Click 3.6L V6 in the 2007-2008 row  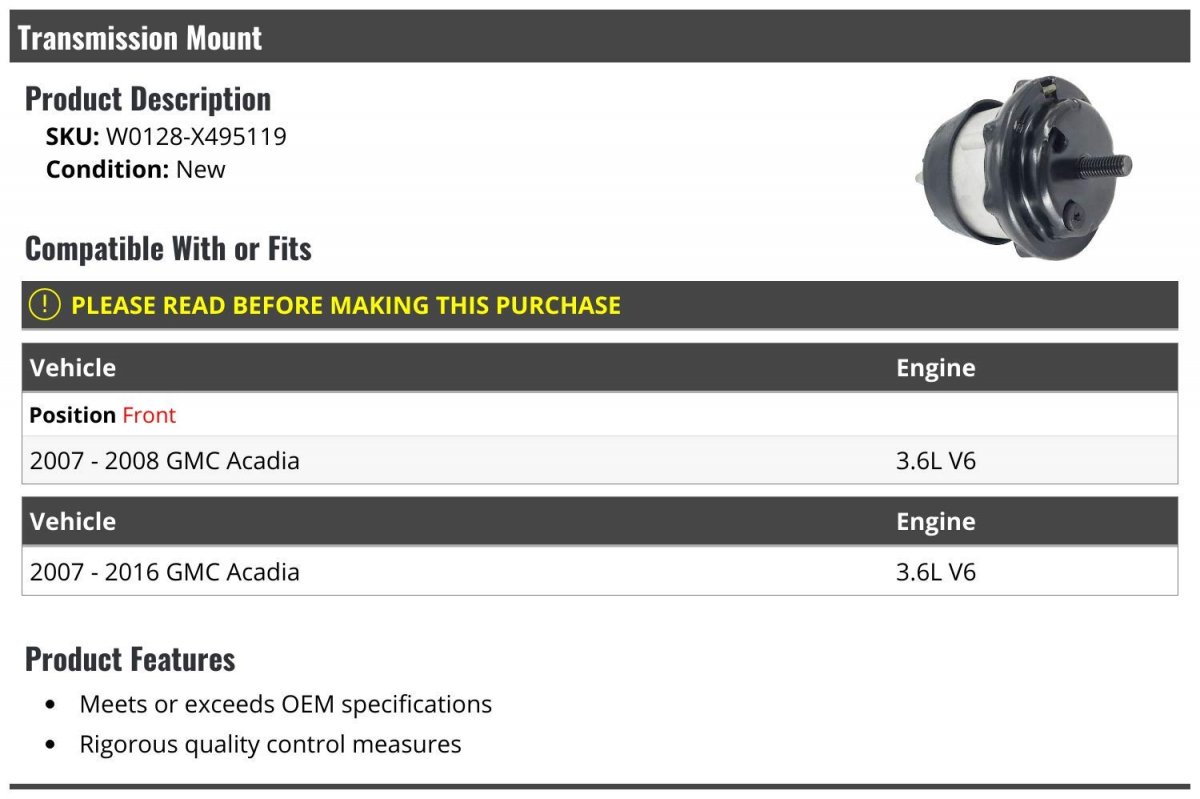coord(936,461)
